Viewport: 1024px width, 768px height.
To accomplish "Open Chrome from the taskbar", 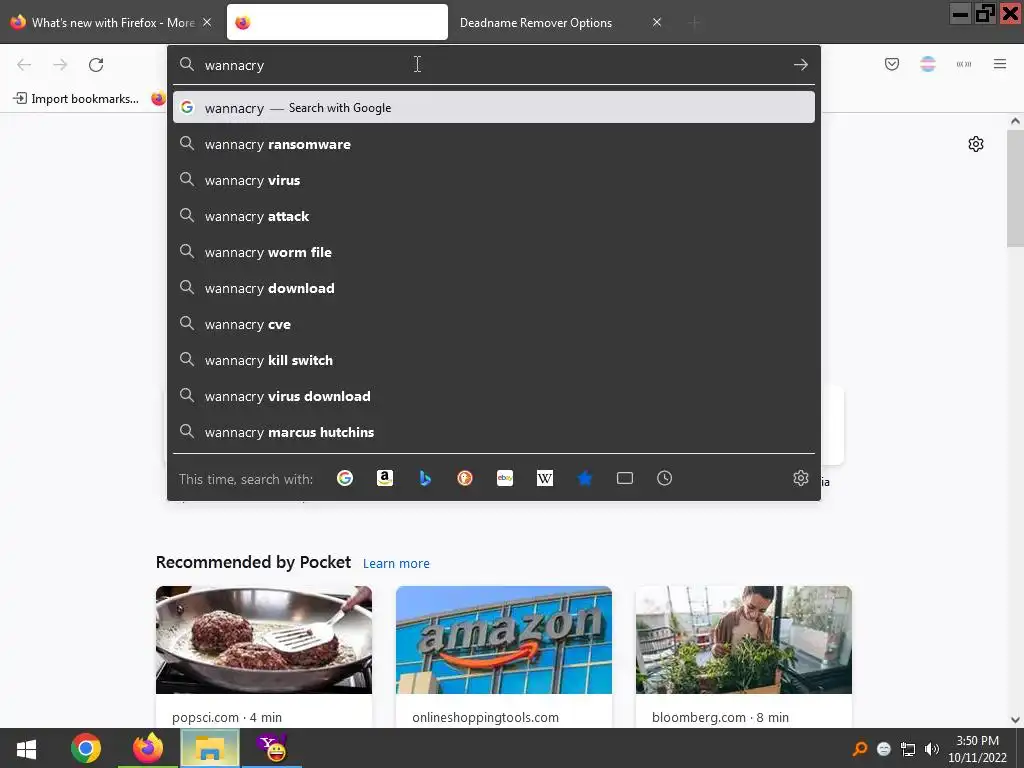I will click(x=86, y=748).
